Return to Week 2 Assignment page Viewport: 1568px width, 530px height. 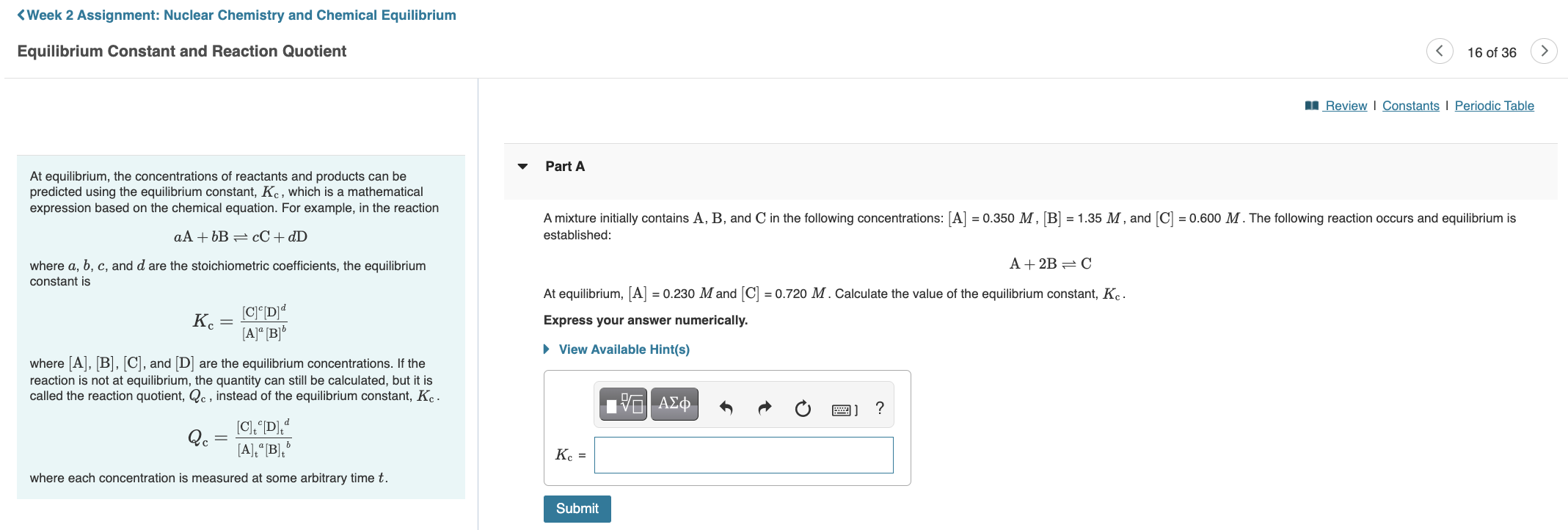tap(239, 14)
